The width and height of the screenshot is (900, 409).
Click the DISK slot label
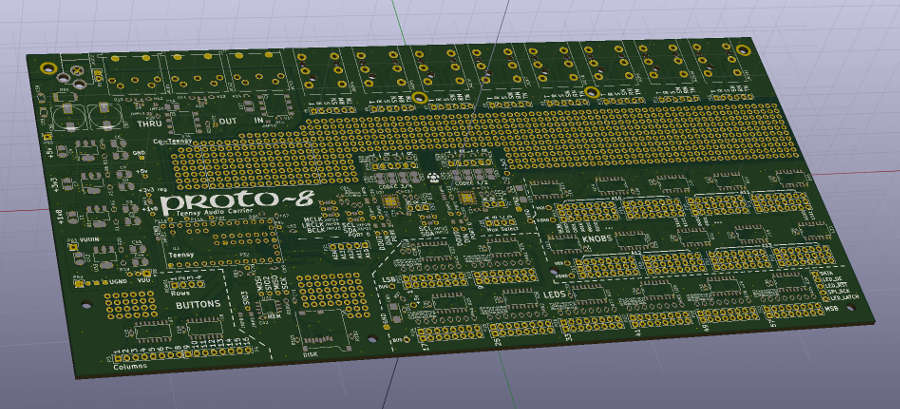point(309,354)
